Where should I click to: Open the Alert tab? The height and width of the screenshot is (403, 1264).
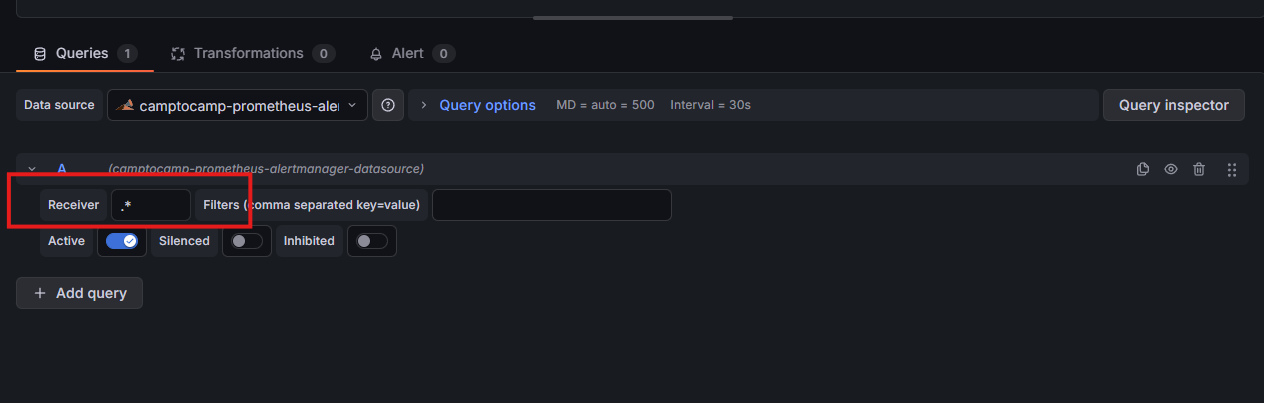(407, 54)
